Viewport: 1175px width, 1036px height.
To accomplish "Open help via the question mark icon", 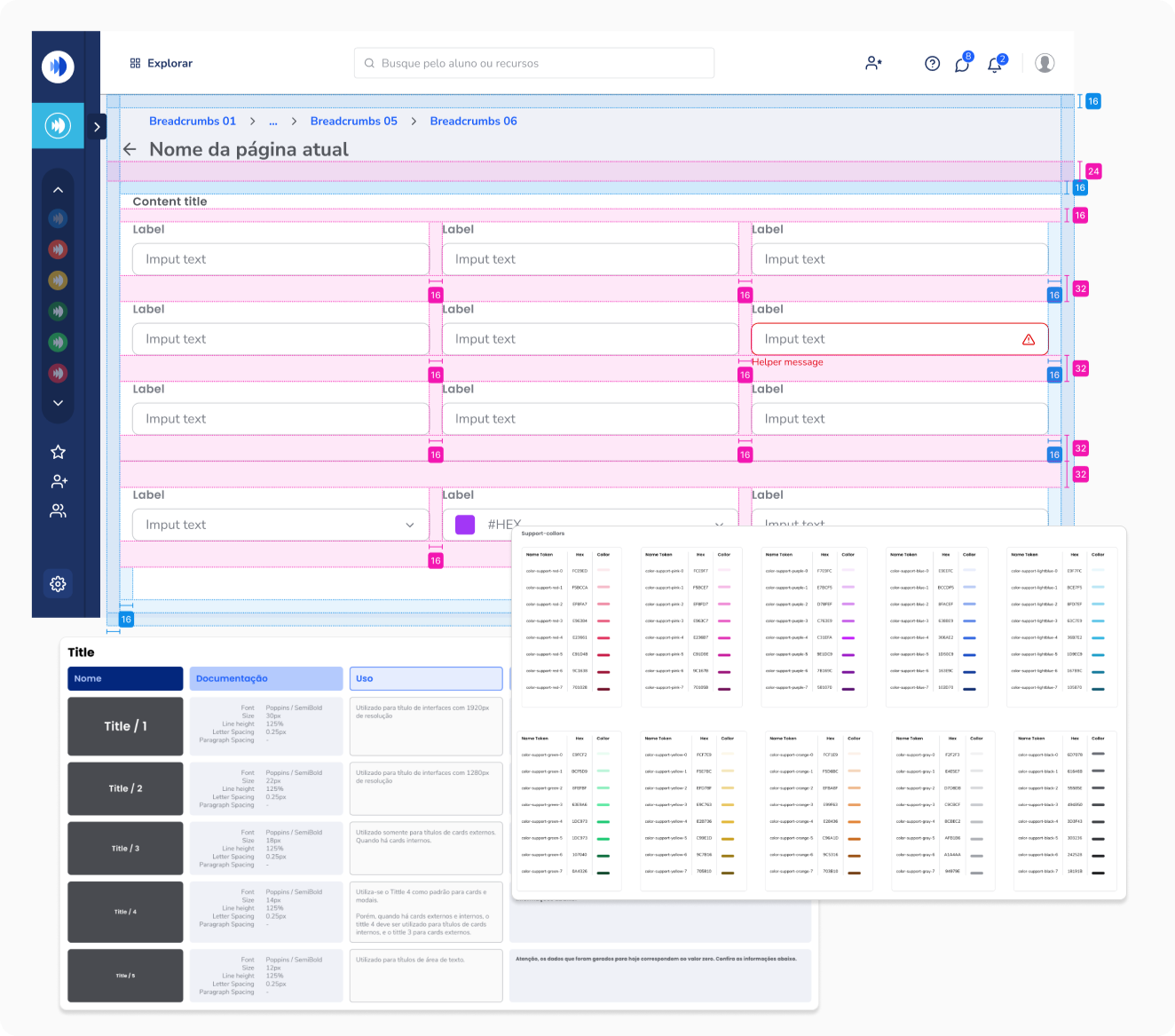I will click(x=932, y=63).
